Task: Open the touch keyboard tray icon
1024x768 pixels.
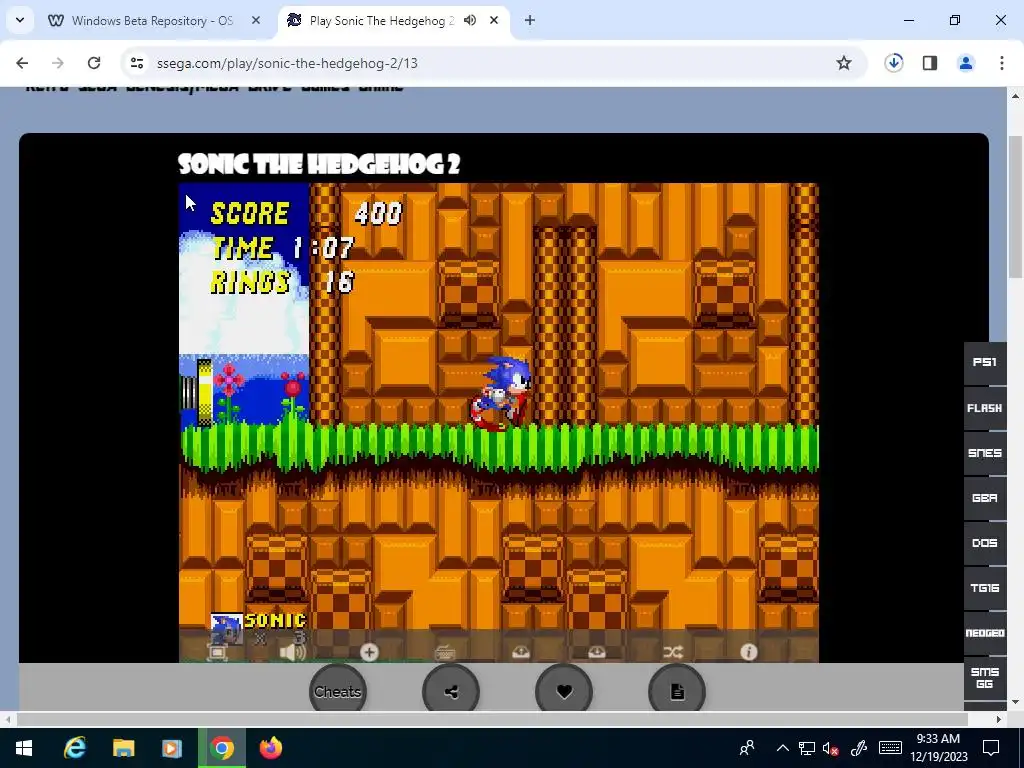Action: pos(890,748)
